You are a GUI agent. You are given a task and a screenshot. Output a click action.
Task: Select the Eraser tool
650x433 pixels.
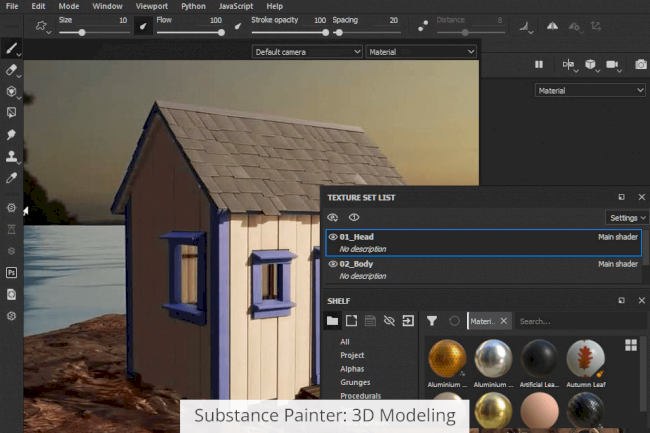(x=11, y=70)
